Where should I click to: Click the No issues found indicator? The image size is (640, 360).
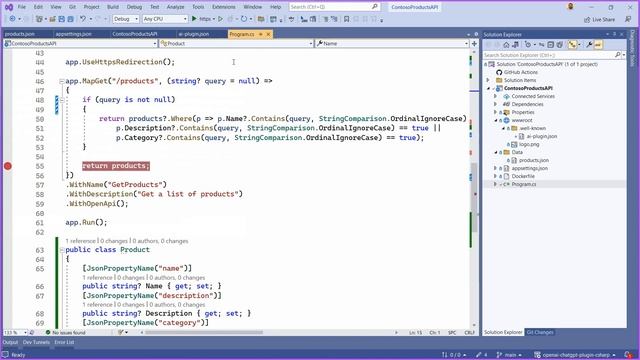[65, 333]
